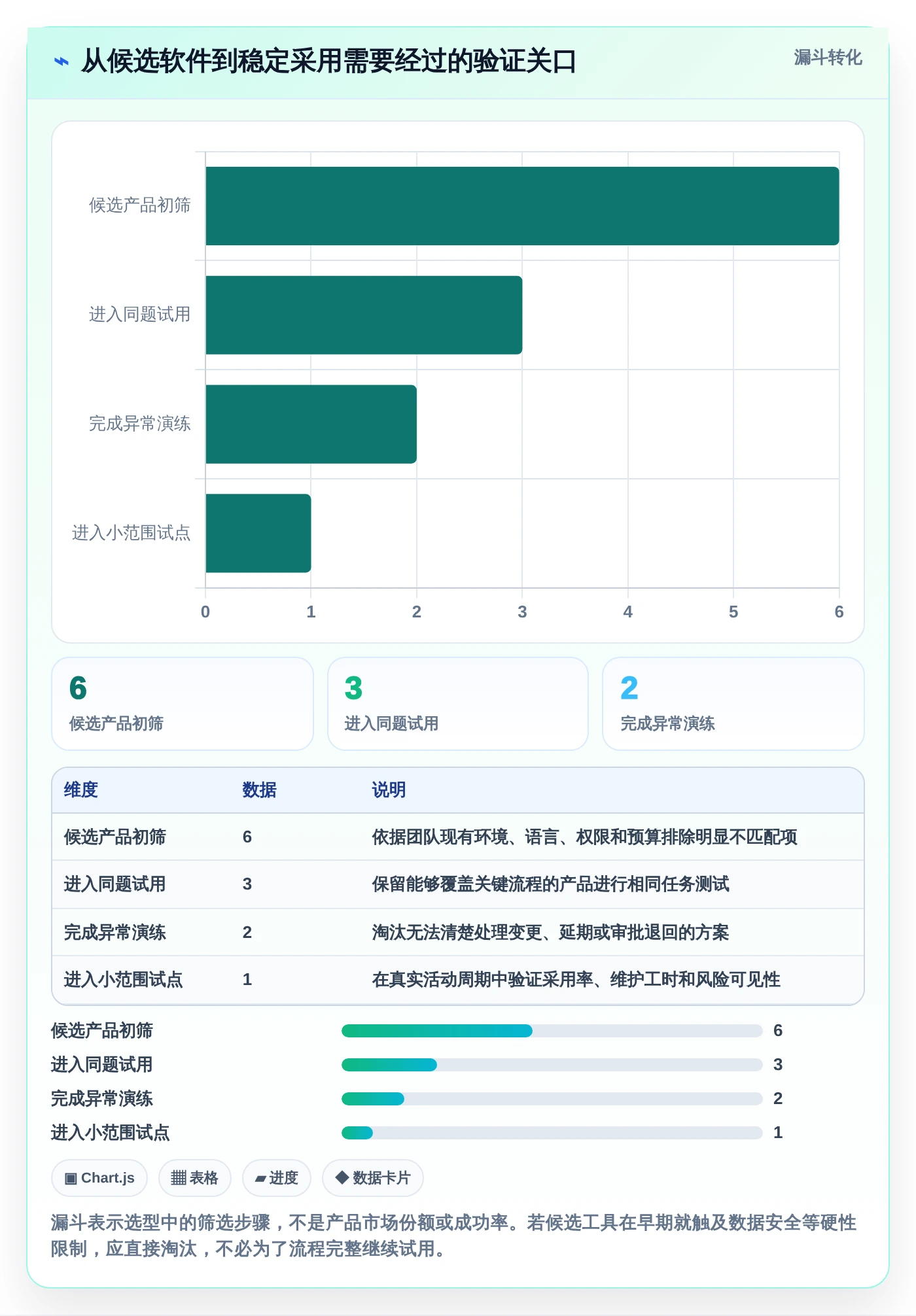Viewport: 916px width, 1316px height.
Task: Click the 进入同题试用 bar in the chart
Action: [364, 315]
